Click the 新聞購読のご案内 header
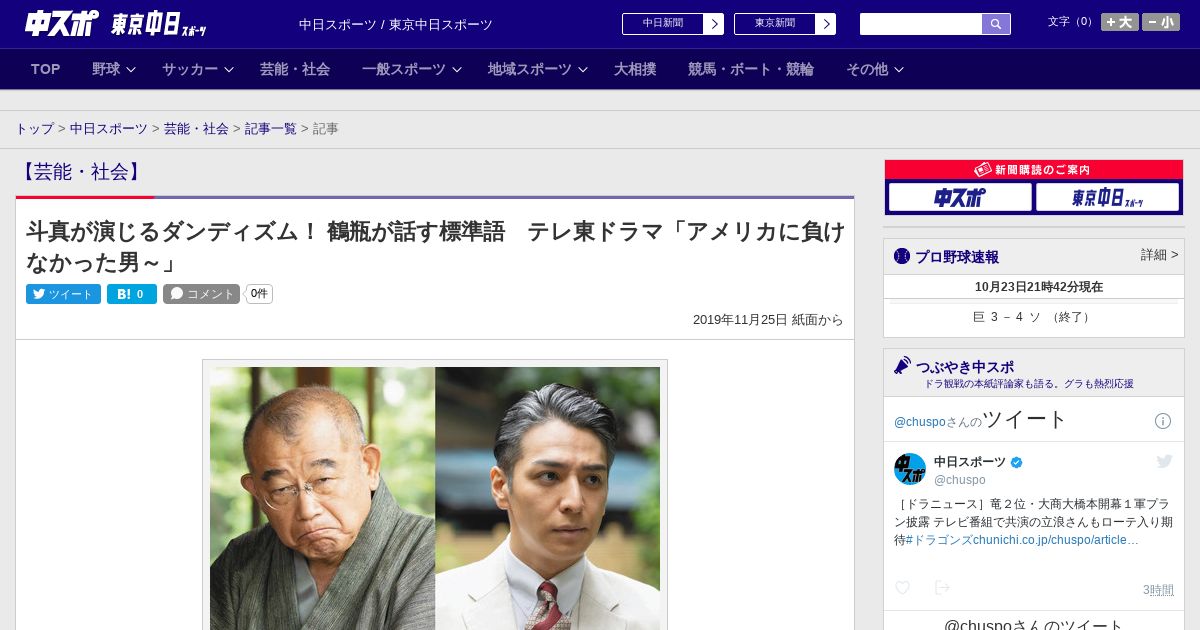Image resolution: width=1200 pixels, height=630 pixels. [x=1034, y=170]
